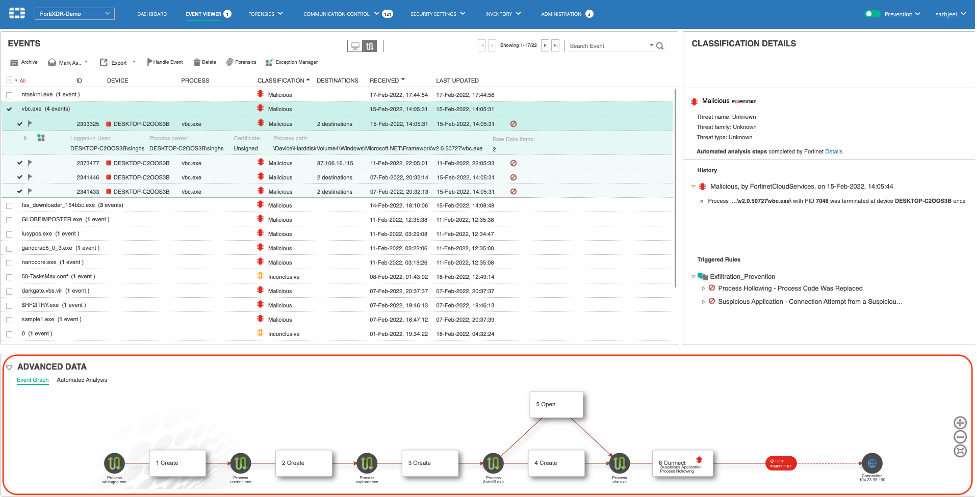Collapse the Advanced Data panel
977x497 pixels.
tap(9, 367)
